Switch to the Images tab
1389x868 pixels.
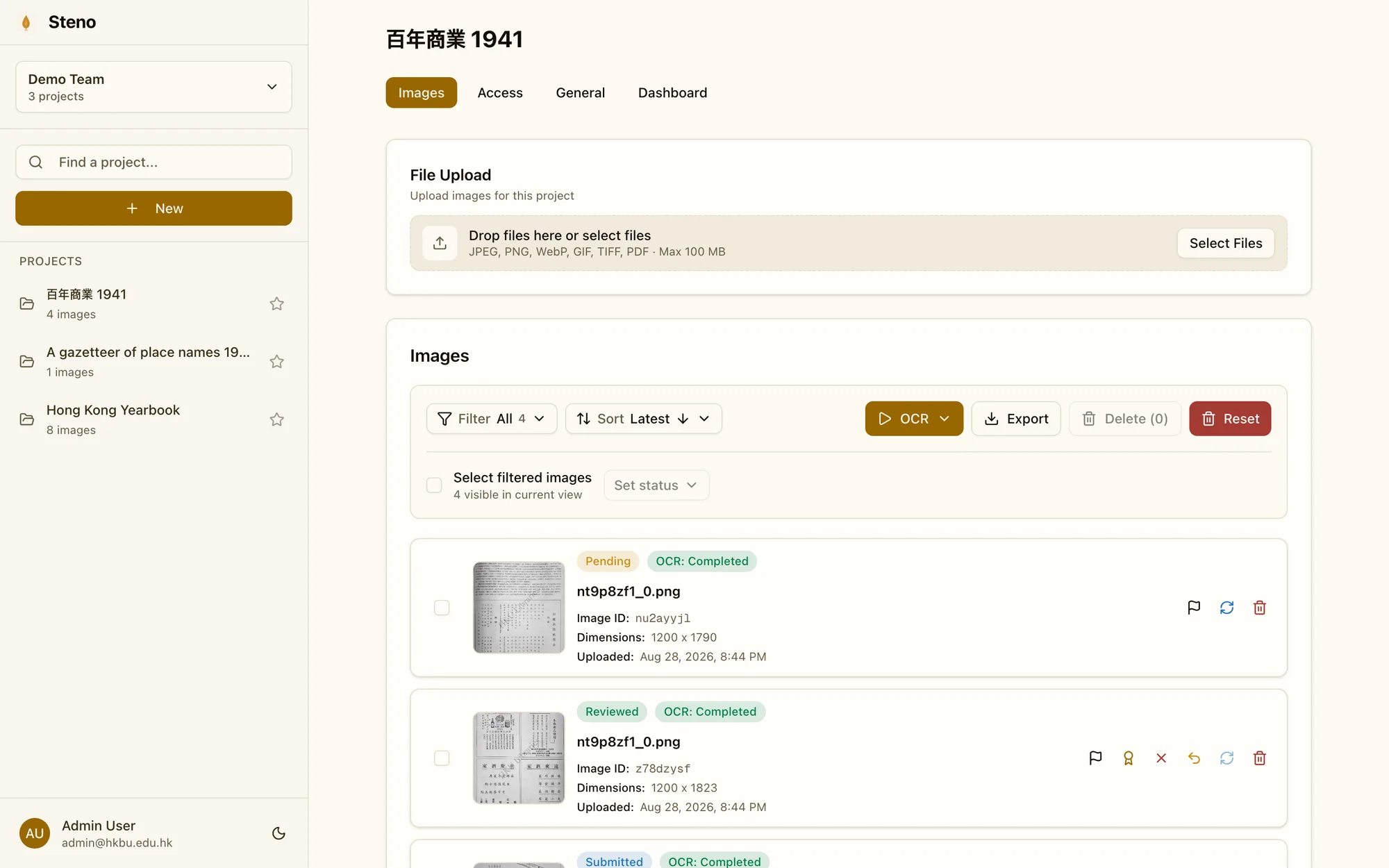point(422,92)
